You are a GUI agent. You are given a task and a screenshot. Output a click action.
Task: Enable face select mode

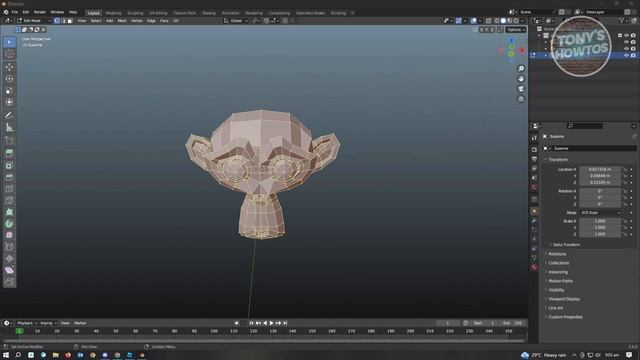point(70,20)
